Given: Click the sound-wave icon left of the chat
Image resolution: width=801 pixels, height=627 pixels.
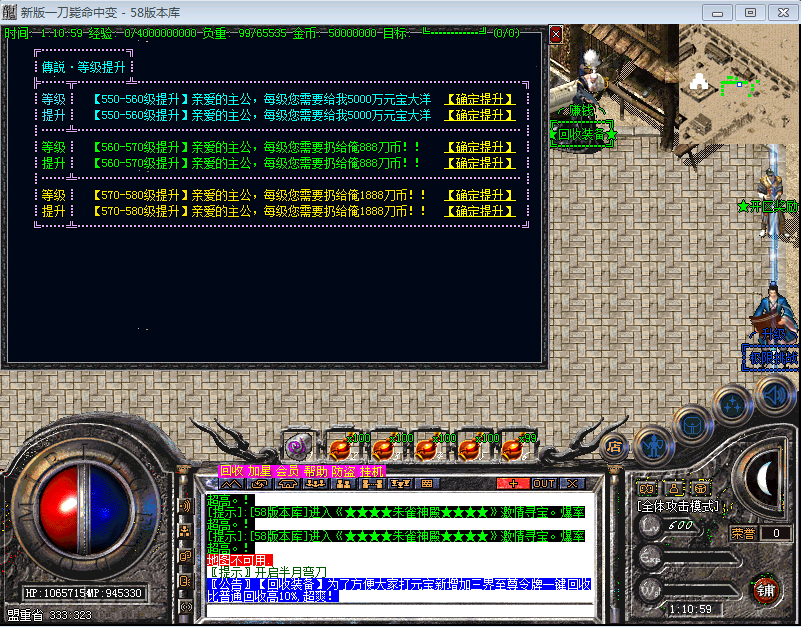Looking at the screenshot, I should pos(185,506).
